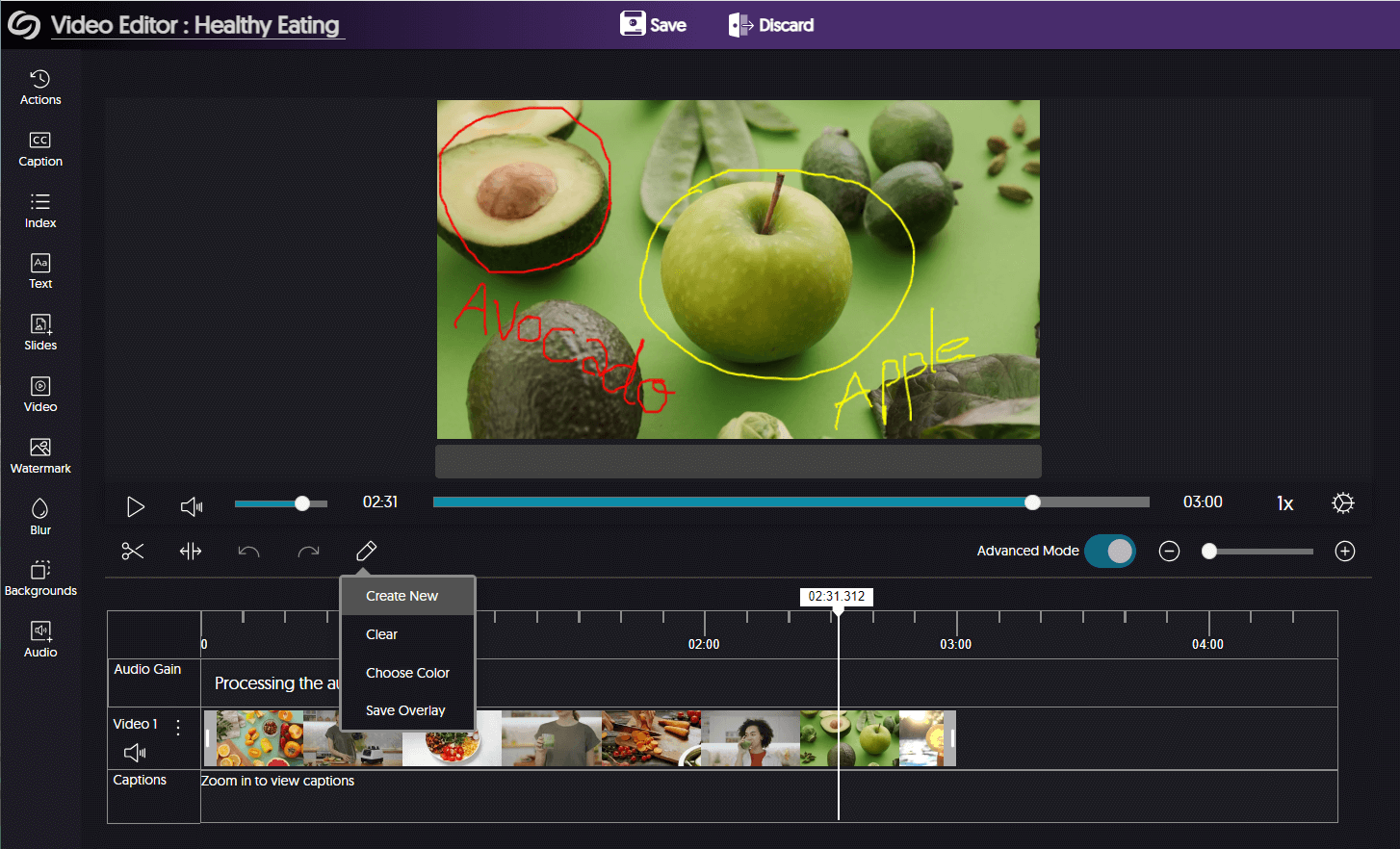Select the split clip tool
Screen dimensions: 1400x849
191,551
